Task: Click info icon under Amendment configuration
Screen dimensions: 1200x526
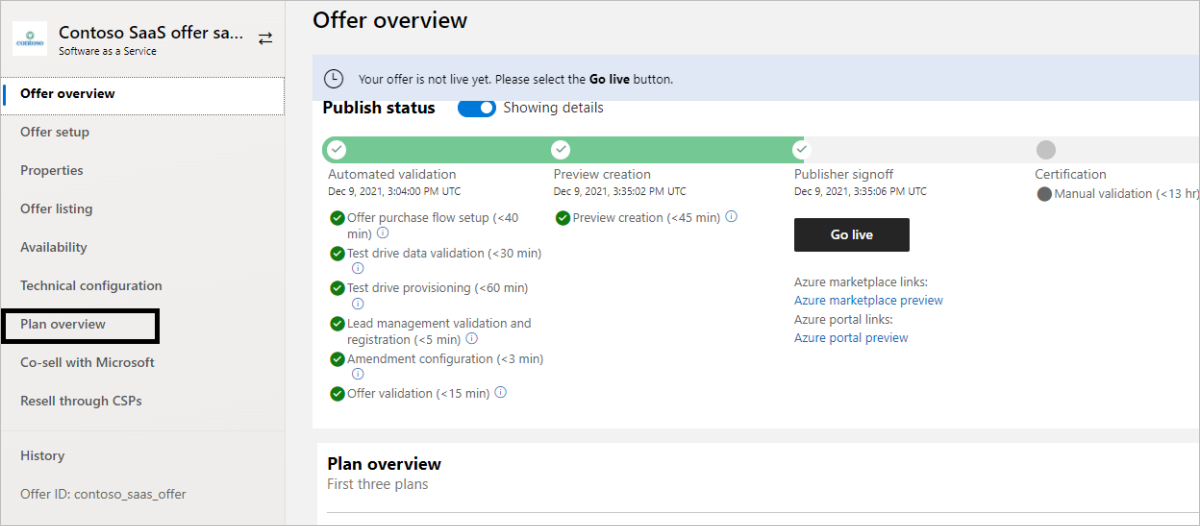Action: (x=358, y=374)
